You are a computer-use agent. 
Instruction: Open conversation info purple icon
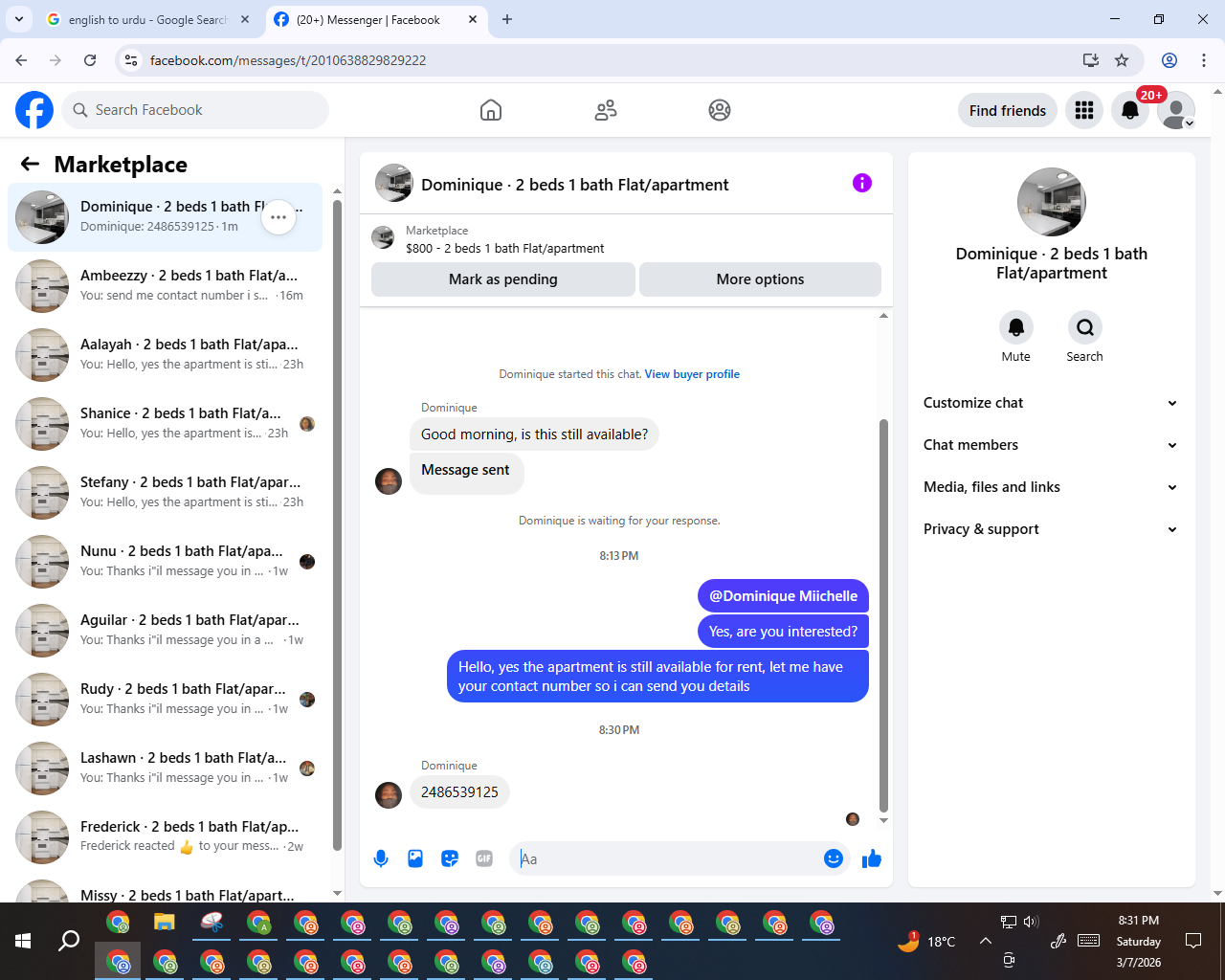click(862, 183)
